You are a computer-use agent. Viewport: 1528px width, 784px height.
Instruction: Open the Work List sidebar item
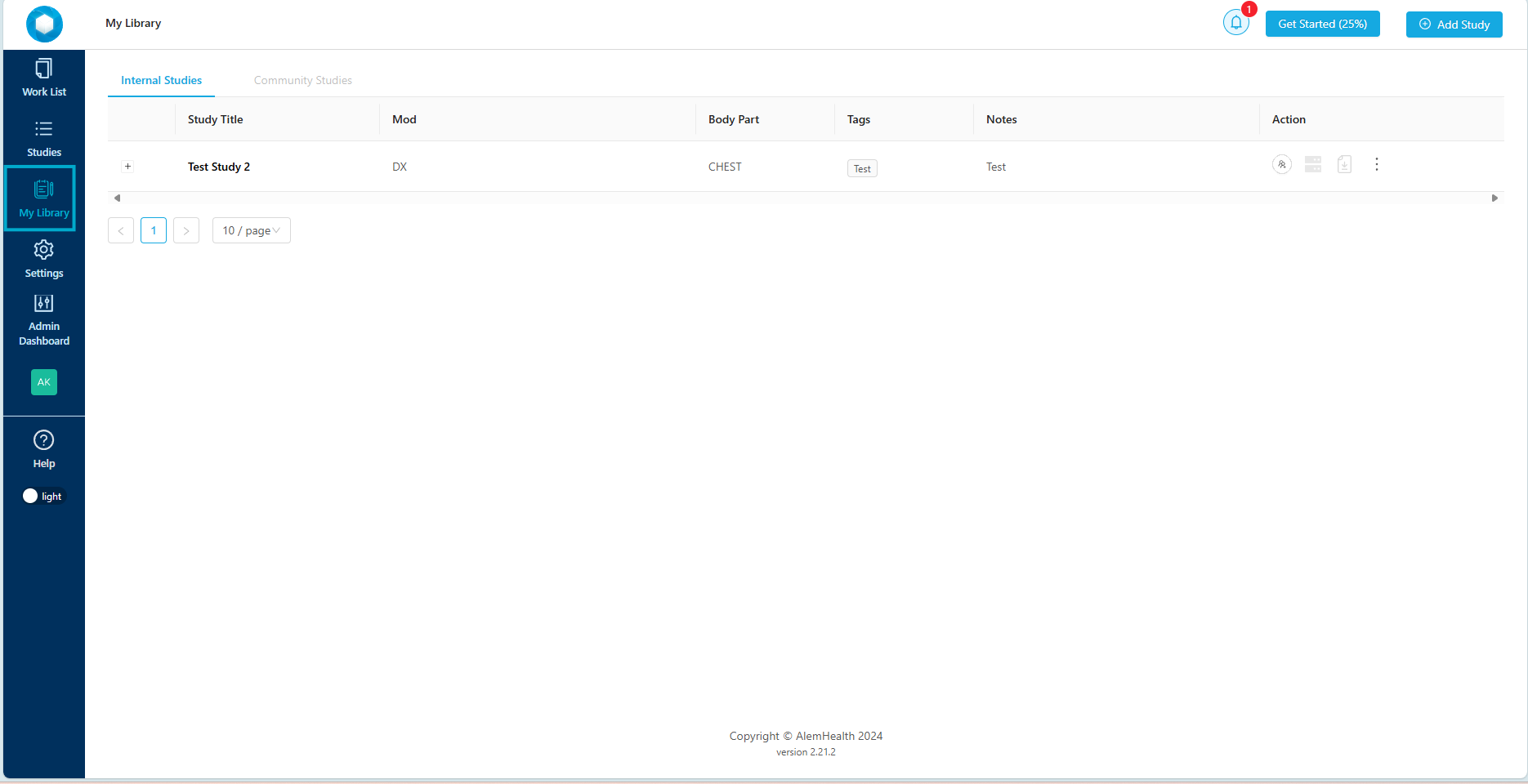point(44,78)
